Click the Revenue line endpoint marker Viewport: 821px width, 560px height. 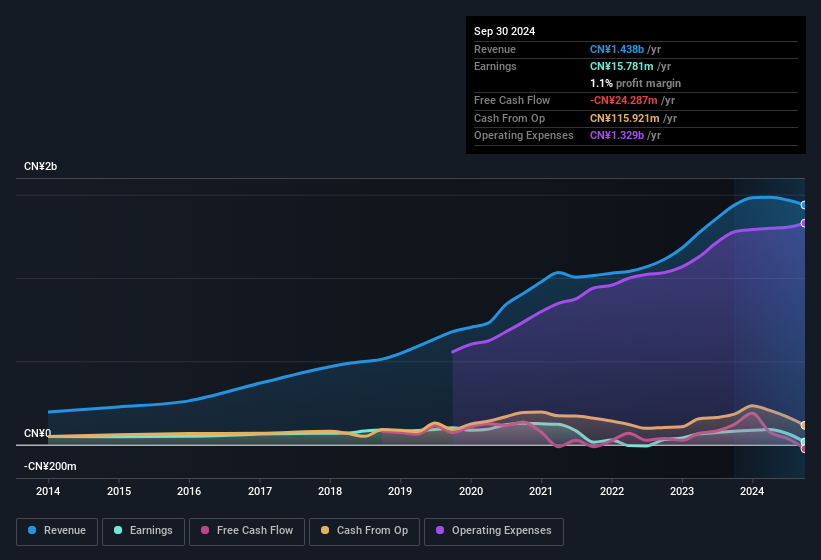(804, 205)
